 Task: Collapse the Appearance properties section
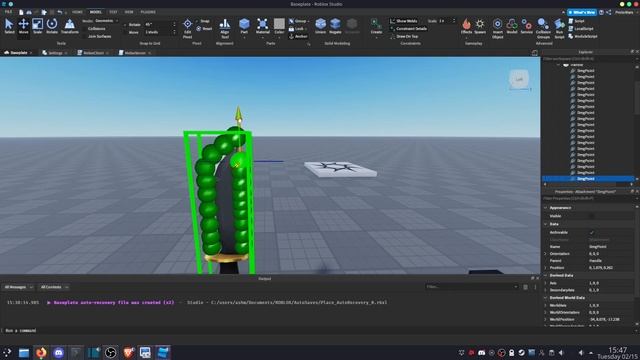pos(546,208)
